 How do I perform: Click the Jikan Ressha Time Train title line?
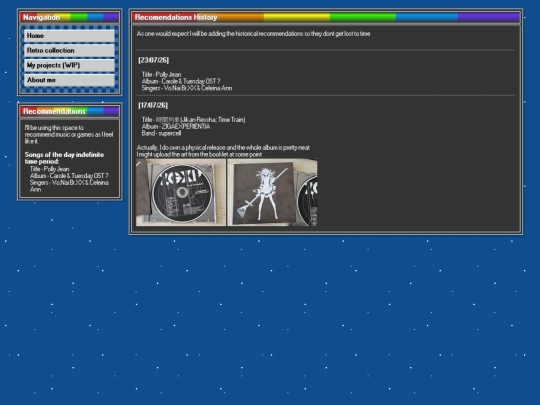point(194,120)
